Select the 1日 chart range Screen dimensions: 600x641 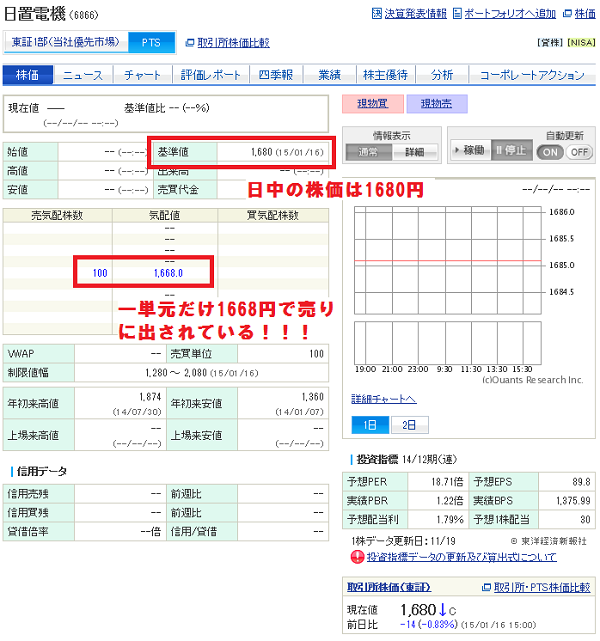[x=370, y=425]
